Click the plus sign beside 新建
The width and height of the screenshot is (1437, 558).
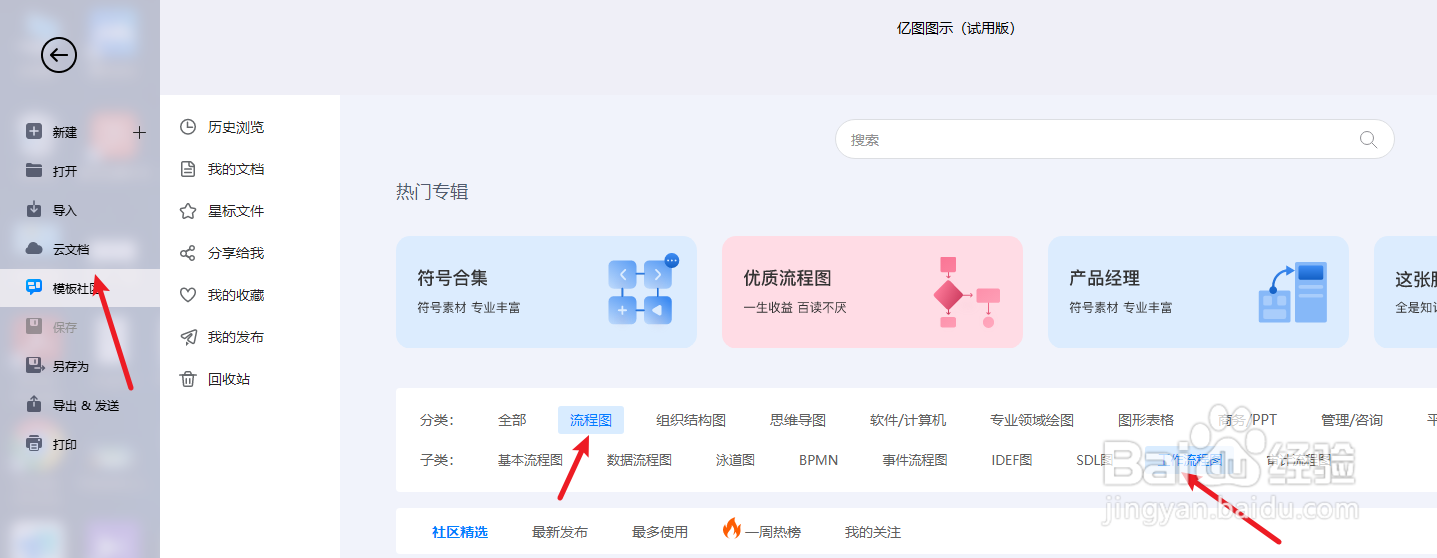pos(139,132)
